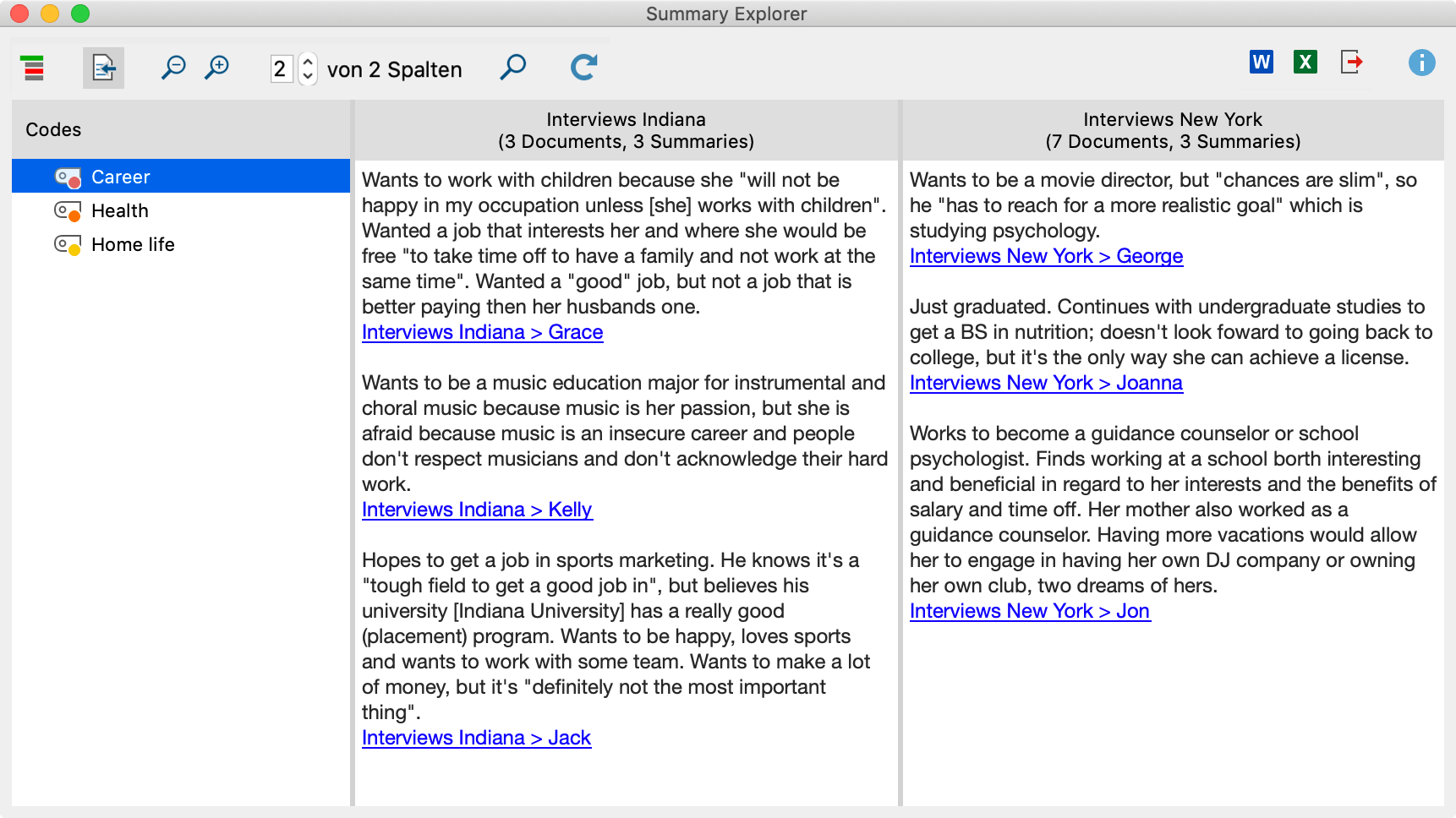Close the Summary Explorer window

tap(19, 14)
